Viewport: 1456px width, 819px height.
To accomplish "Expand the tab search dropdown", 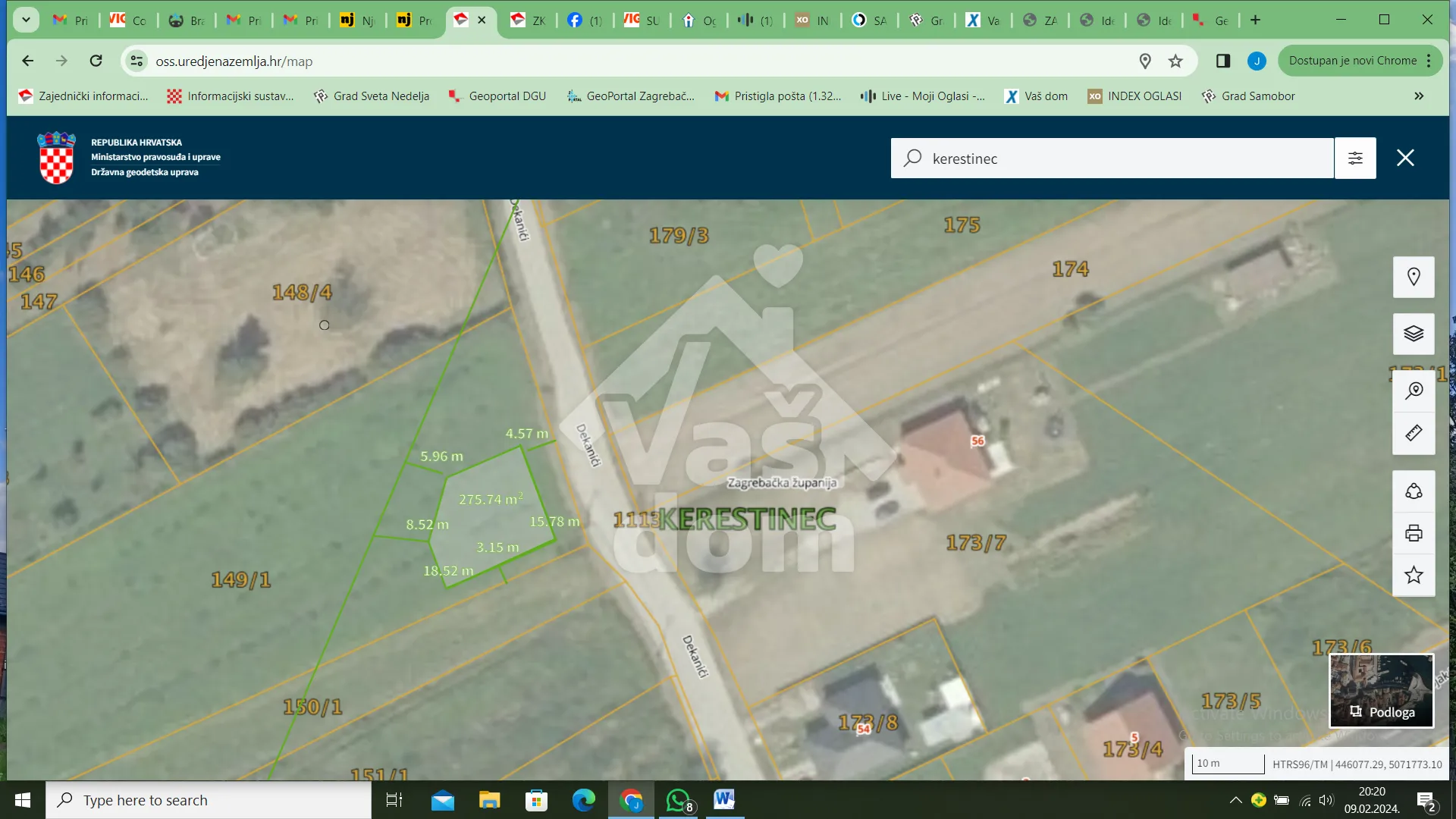I will coord(26,20).
